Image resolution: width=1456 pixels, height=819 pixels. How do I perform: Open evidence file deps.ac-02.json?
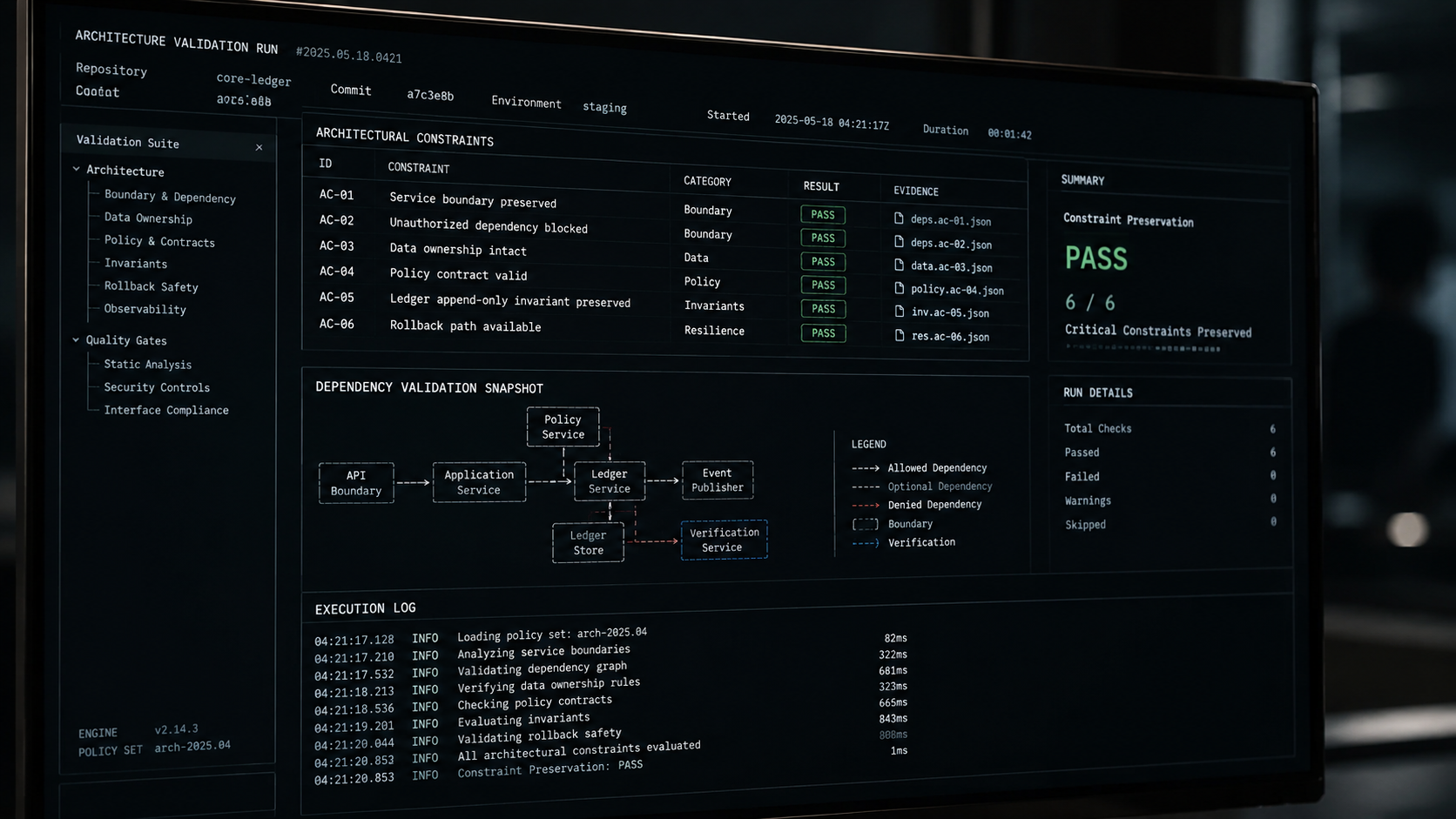(x=951, y=244)
